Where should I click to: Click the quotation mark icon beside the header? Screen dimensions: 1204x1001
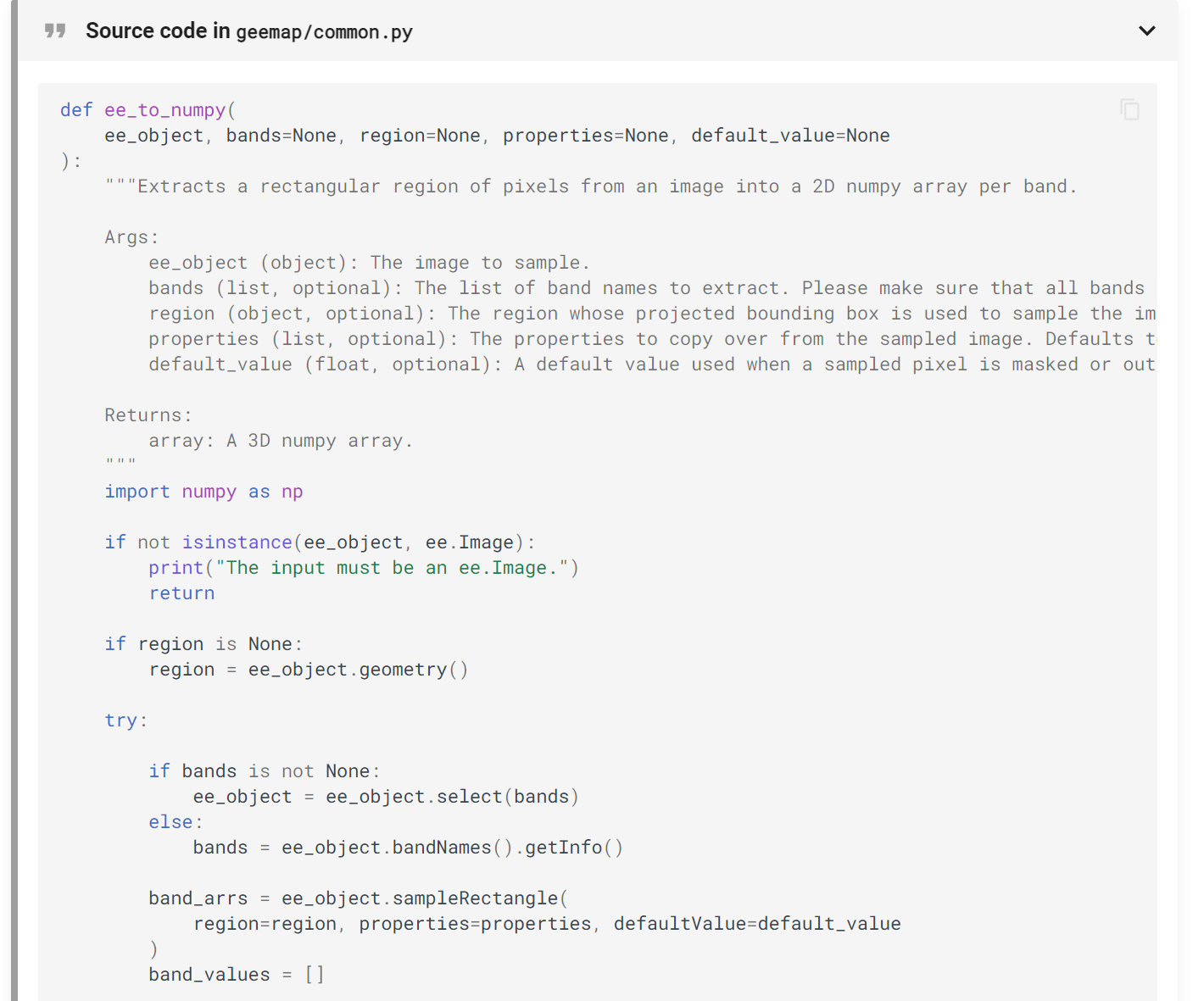pyautogui.click(x=55, y=30)
